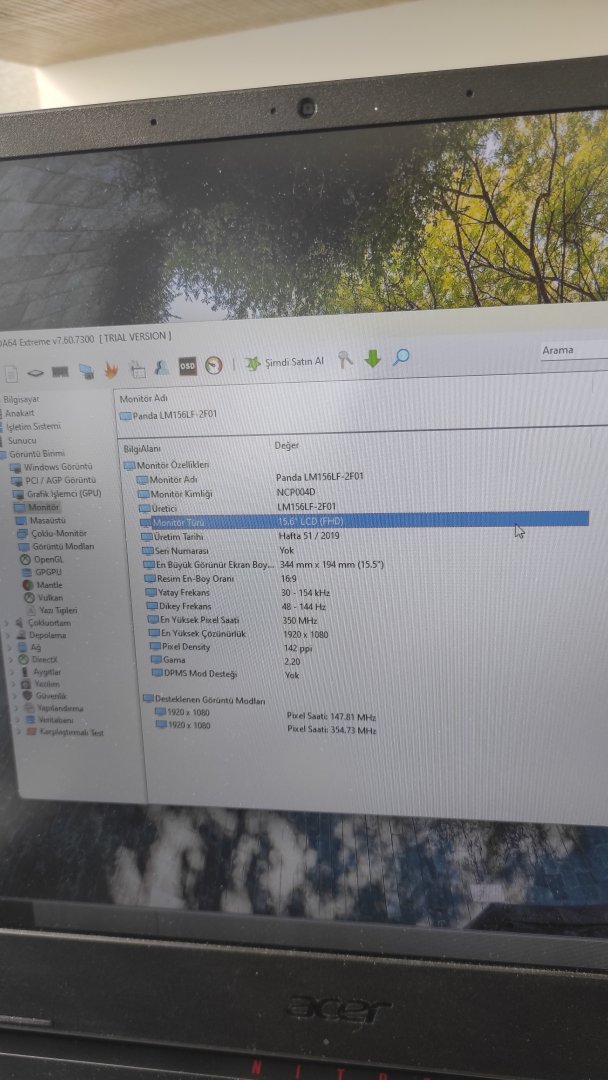This screenshot has width=608, height=1080.
Task: Click the person silhouette toolbar icon
Action: tap(162, 367)
